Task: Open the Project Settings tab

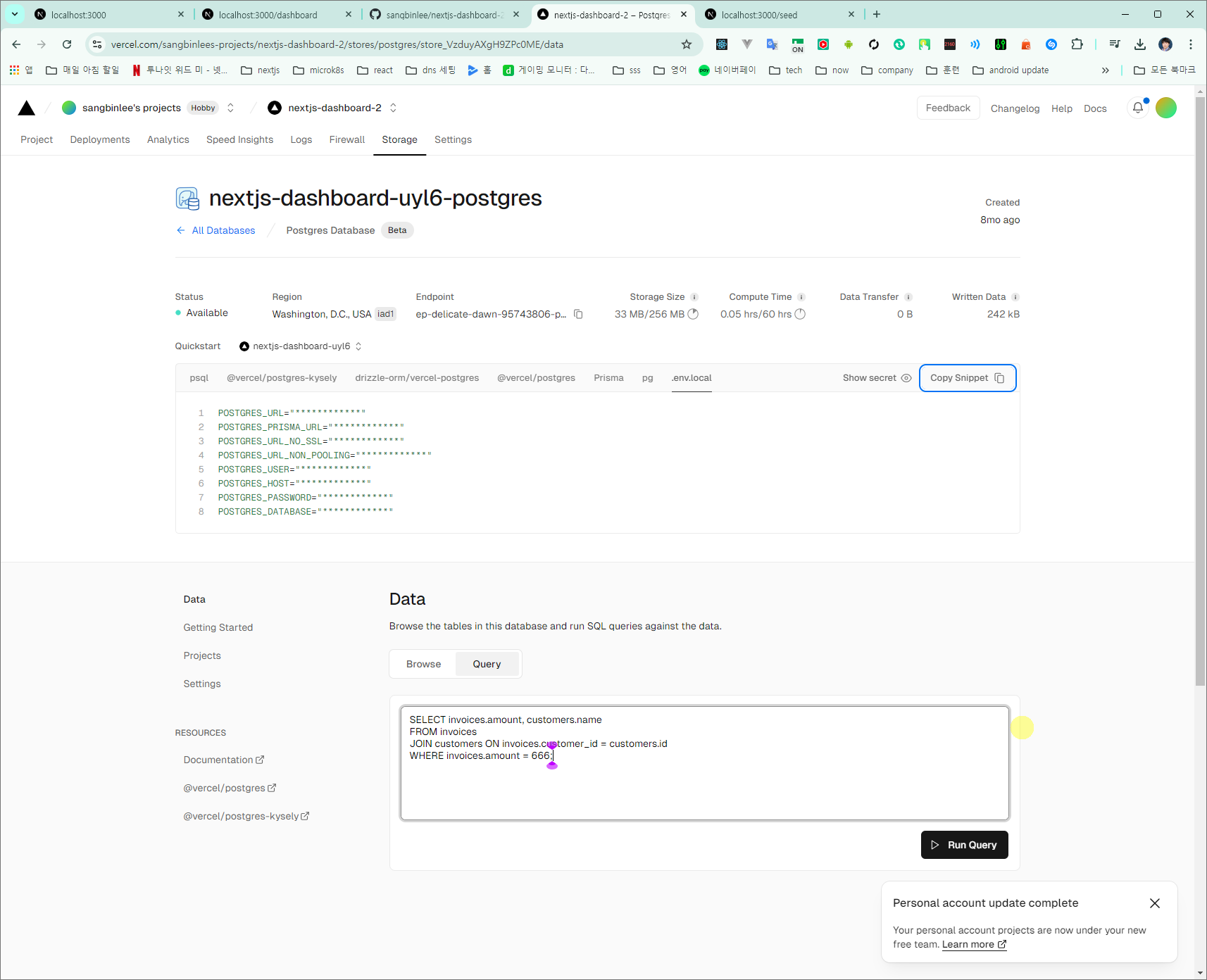Action: (x=453, y=139)
